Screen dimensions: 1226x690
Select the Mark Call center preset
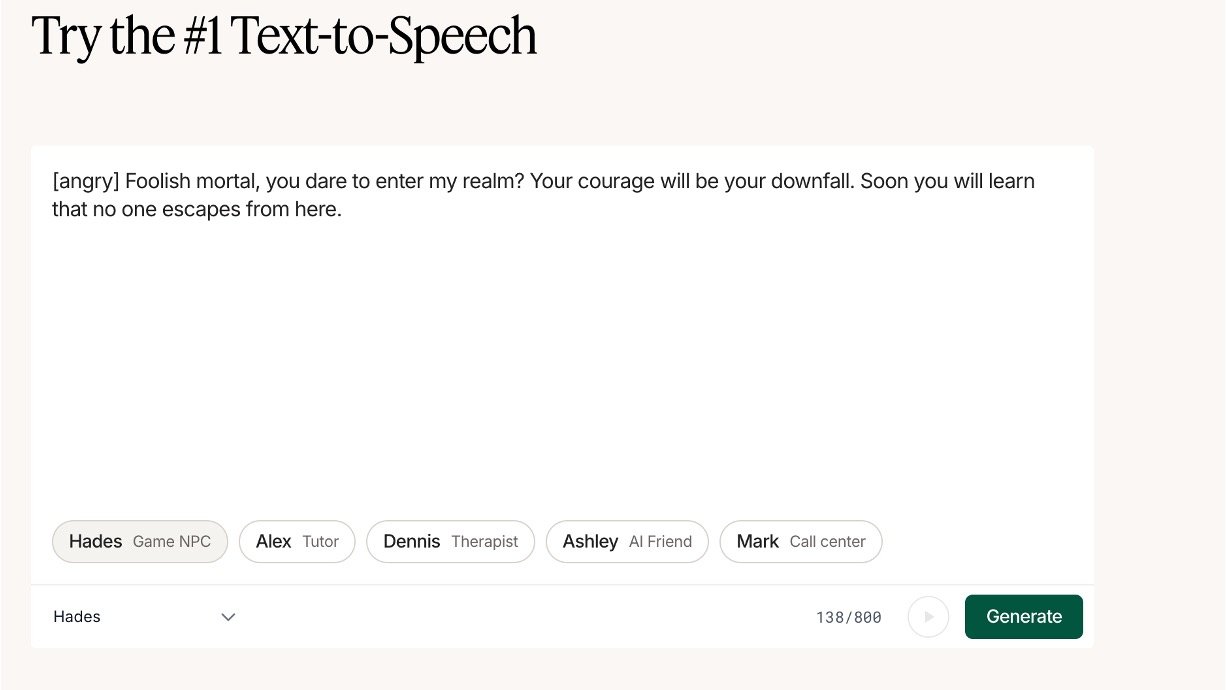(801, 542)
